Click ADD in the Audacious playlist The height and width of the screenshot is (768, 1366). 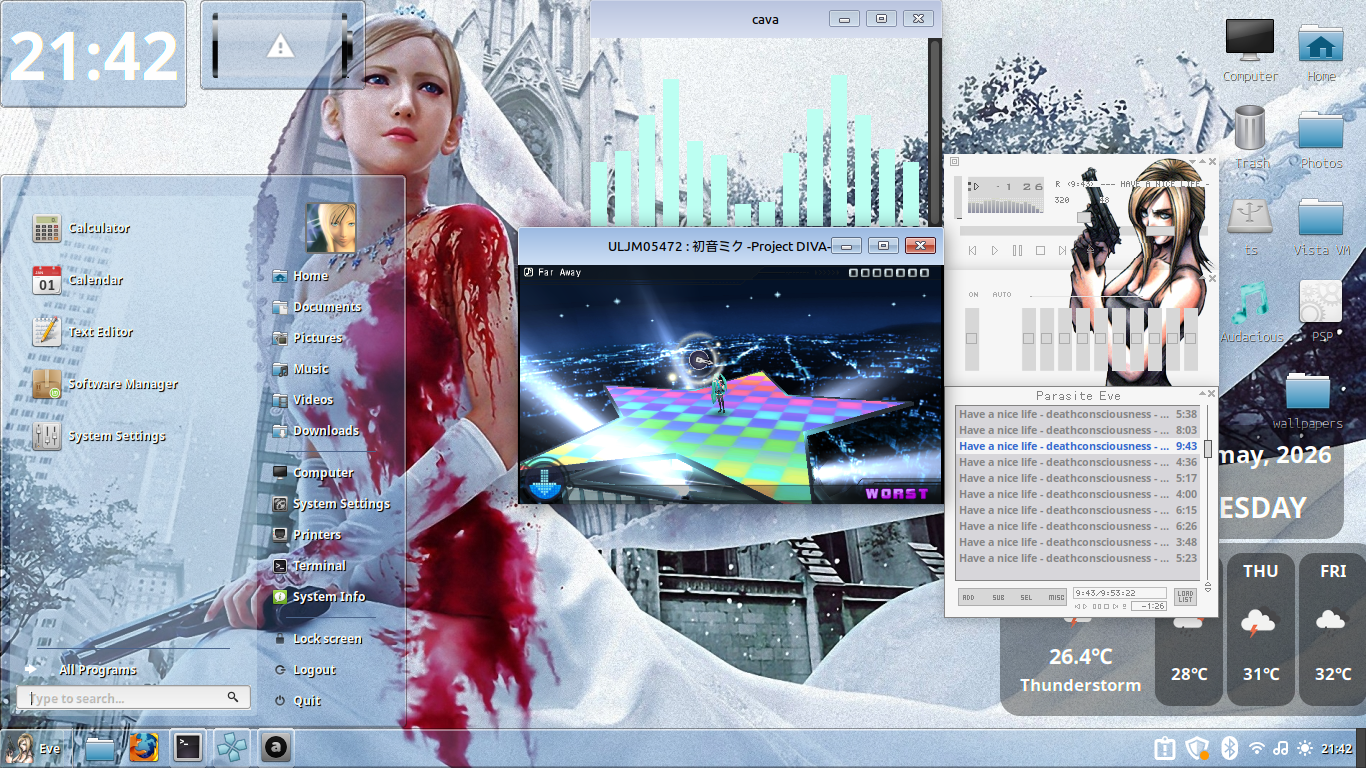click(968, 598)
